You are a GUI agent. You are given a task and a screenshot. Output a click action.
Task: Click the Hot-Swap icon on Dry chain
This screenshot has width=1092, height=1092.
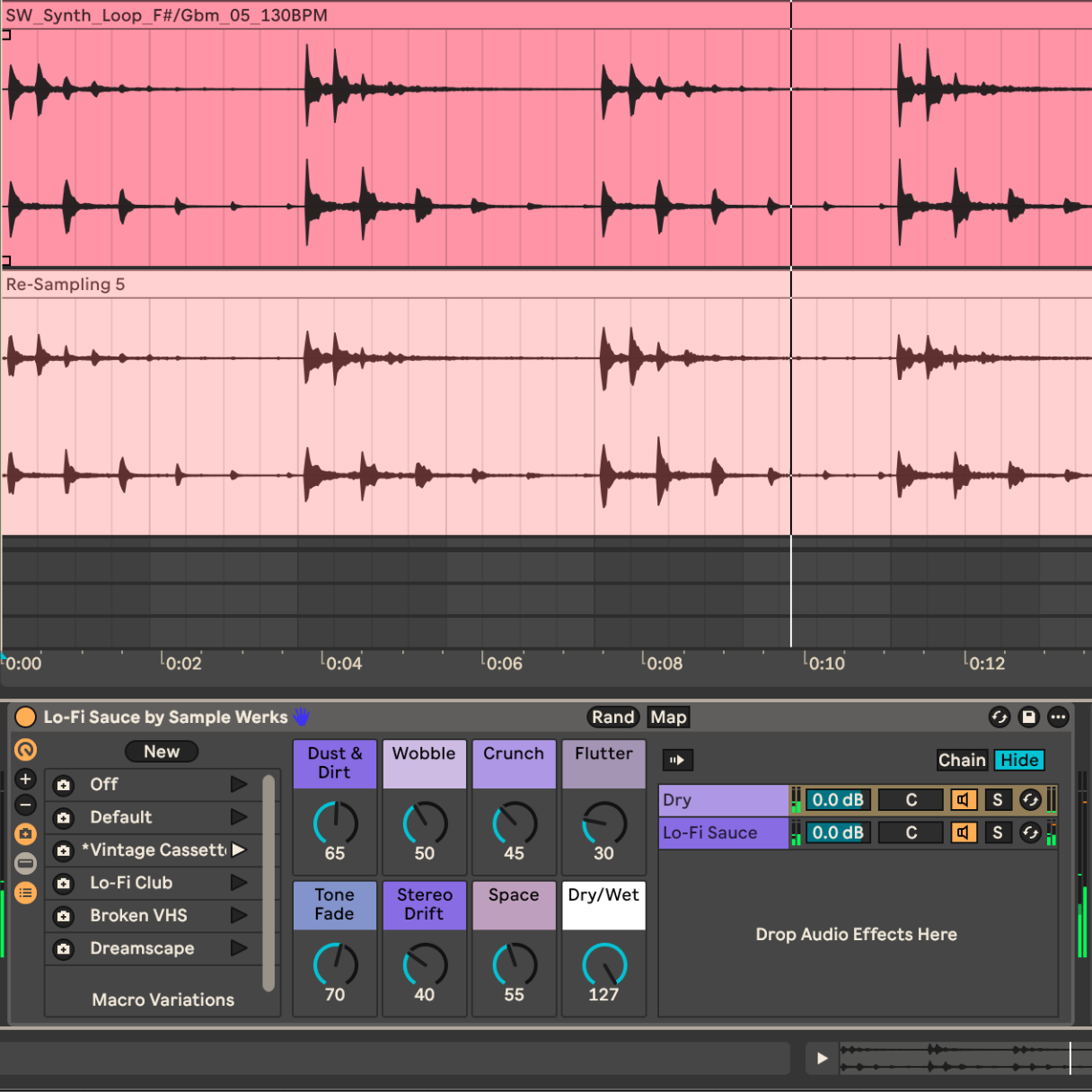(1030, 800)
